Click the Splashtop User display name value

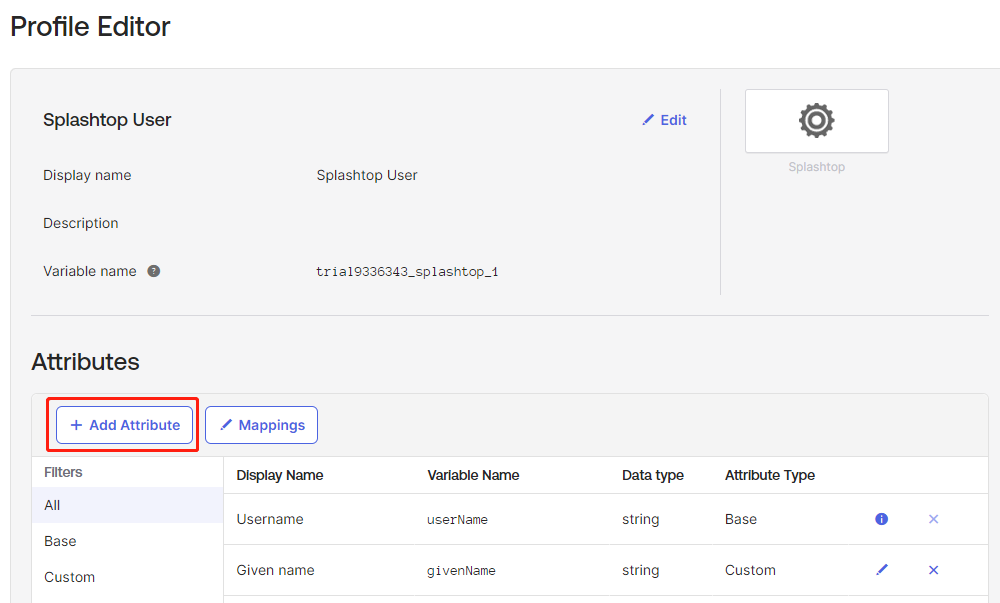pos(367,175)
